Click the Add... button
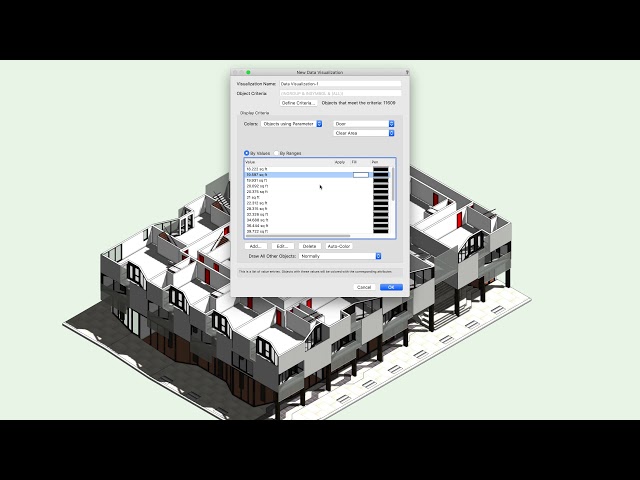The width and height of the screenshot is (640, 480). pos(256,246)
